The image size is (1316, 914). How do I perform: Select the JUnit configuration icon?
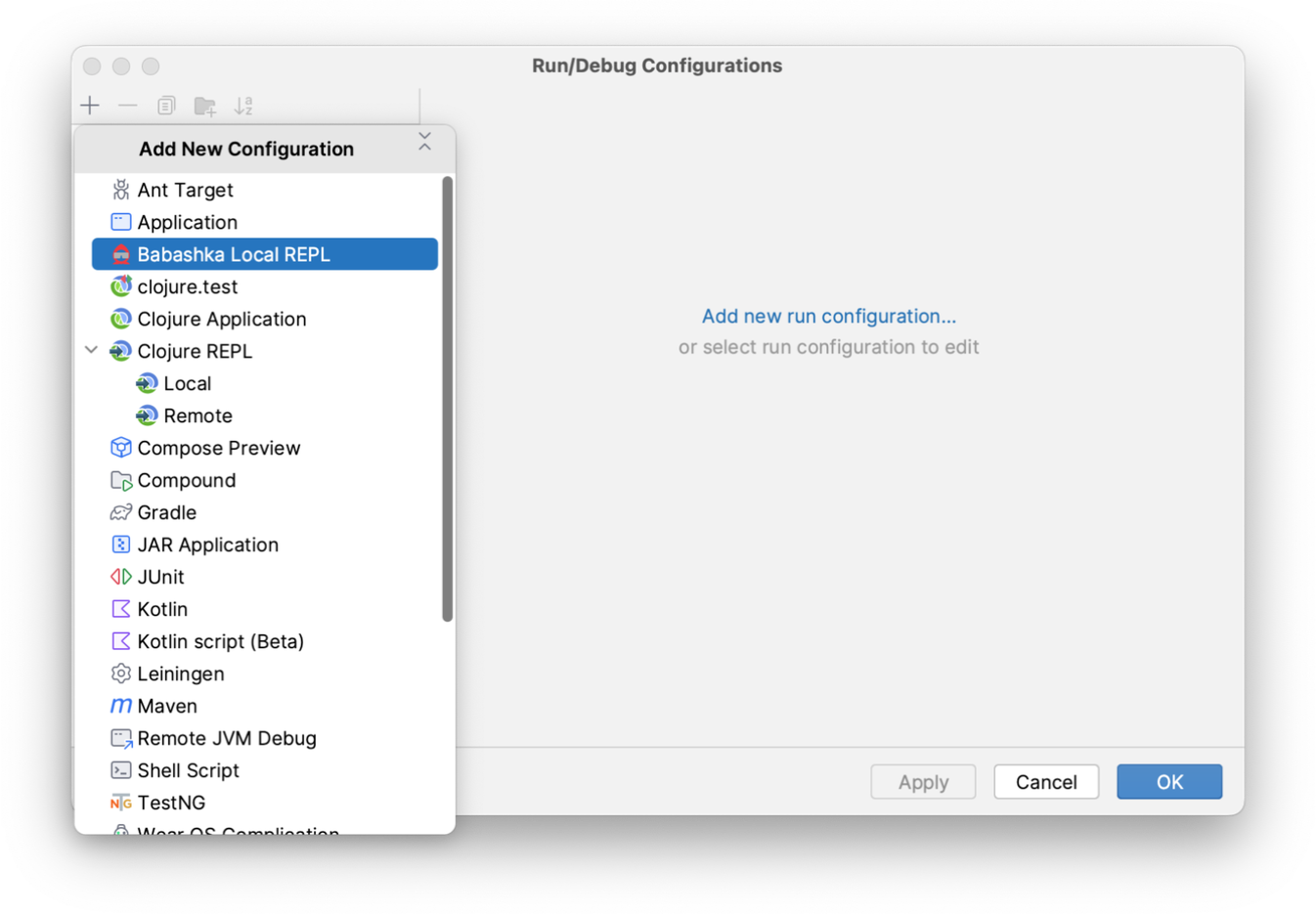tap(121, 577)
